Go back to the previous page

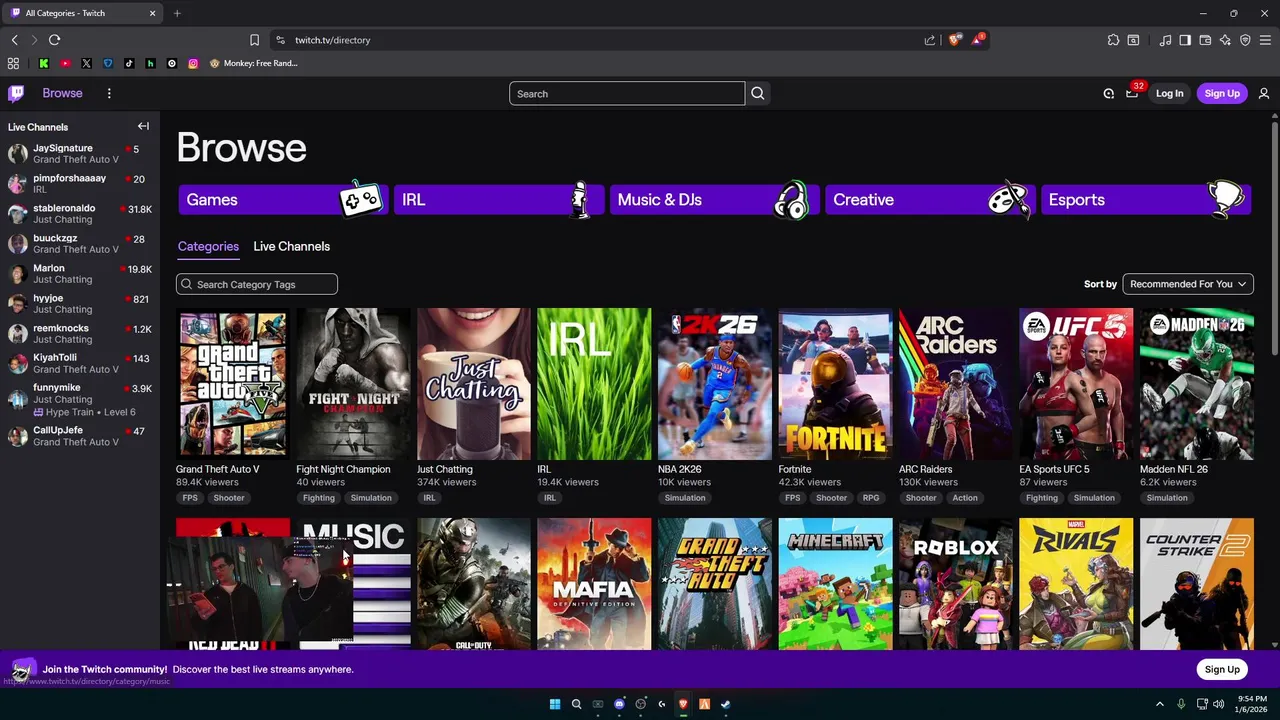(x=14, y=40)
